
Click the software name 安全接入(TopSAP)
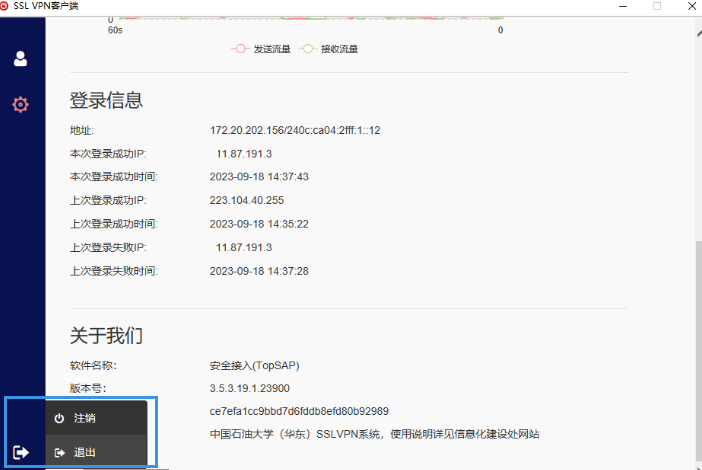point(254,365)
